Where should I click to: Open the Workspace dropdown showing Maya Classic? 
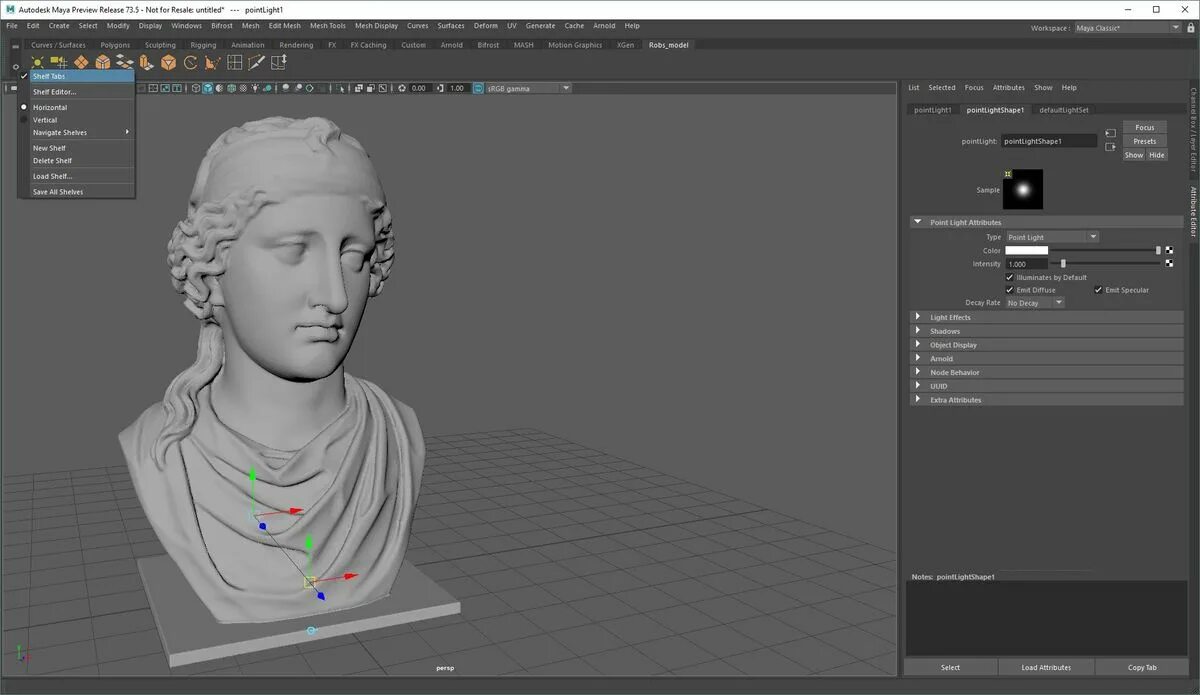click(x=1128, y=28)
